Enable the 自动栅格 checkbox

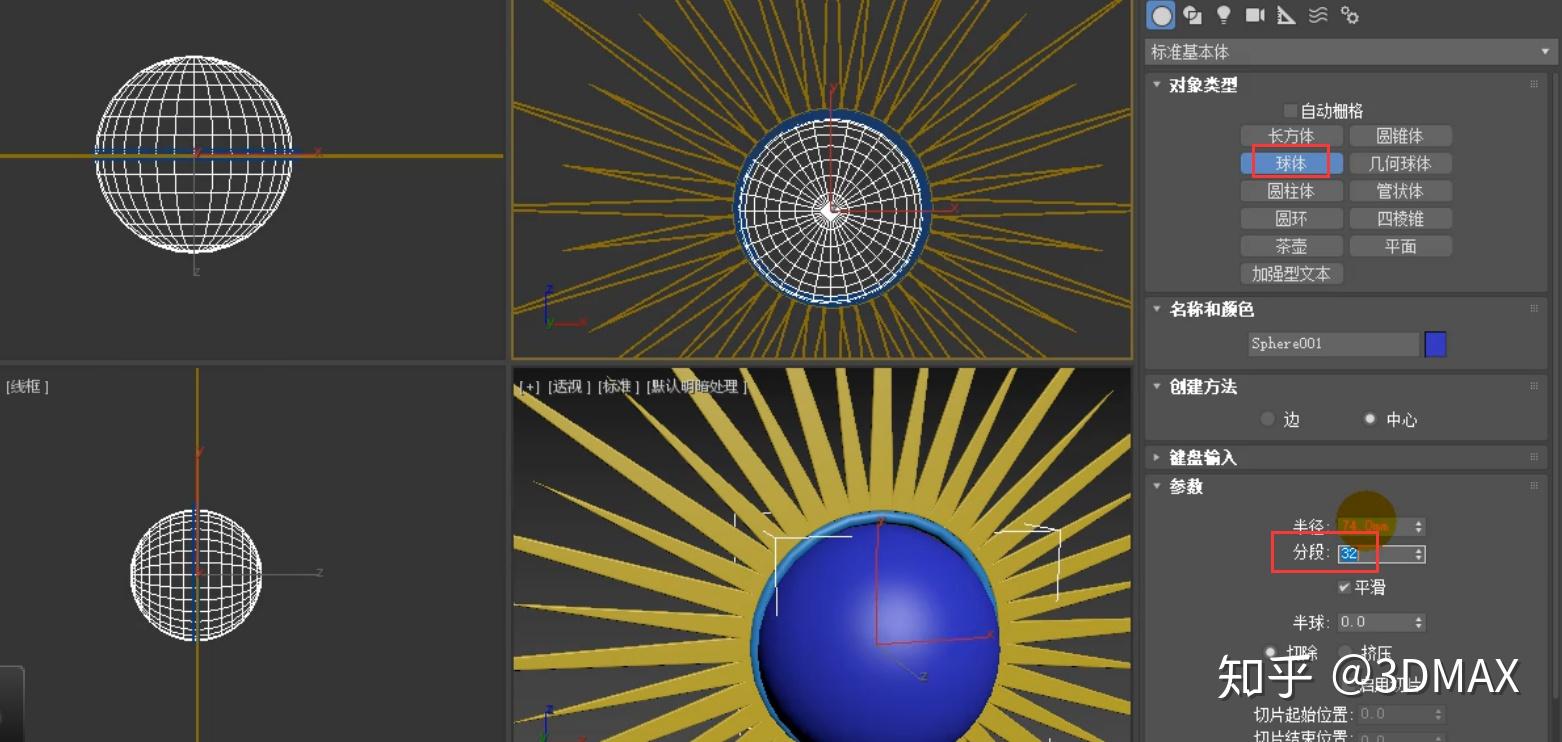[1290, 110]
